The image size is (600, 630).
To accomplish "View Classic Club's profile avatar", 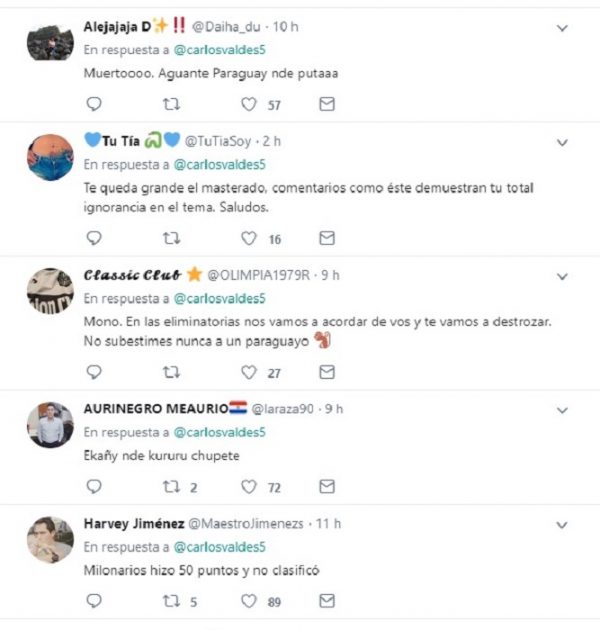I will tap(50, 291).
